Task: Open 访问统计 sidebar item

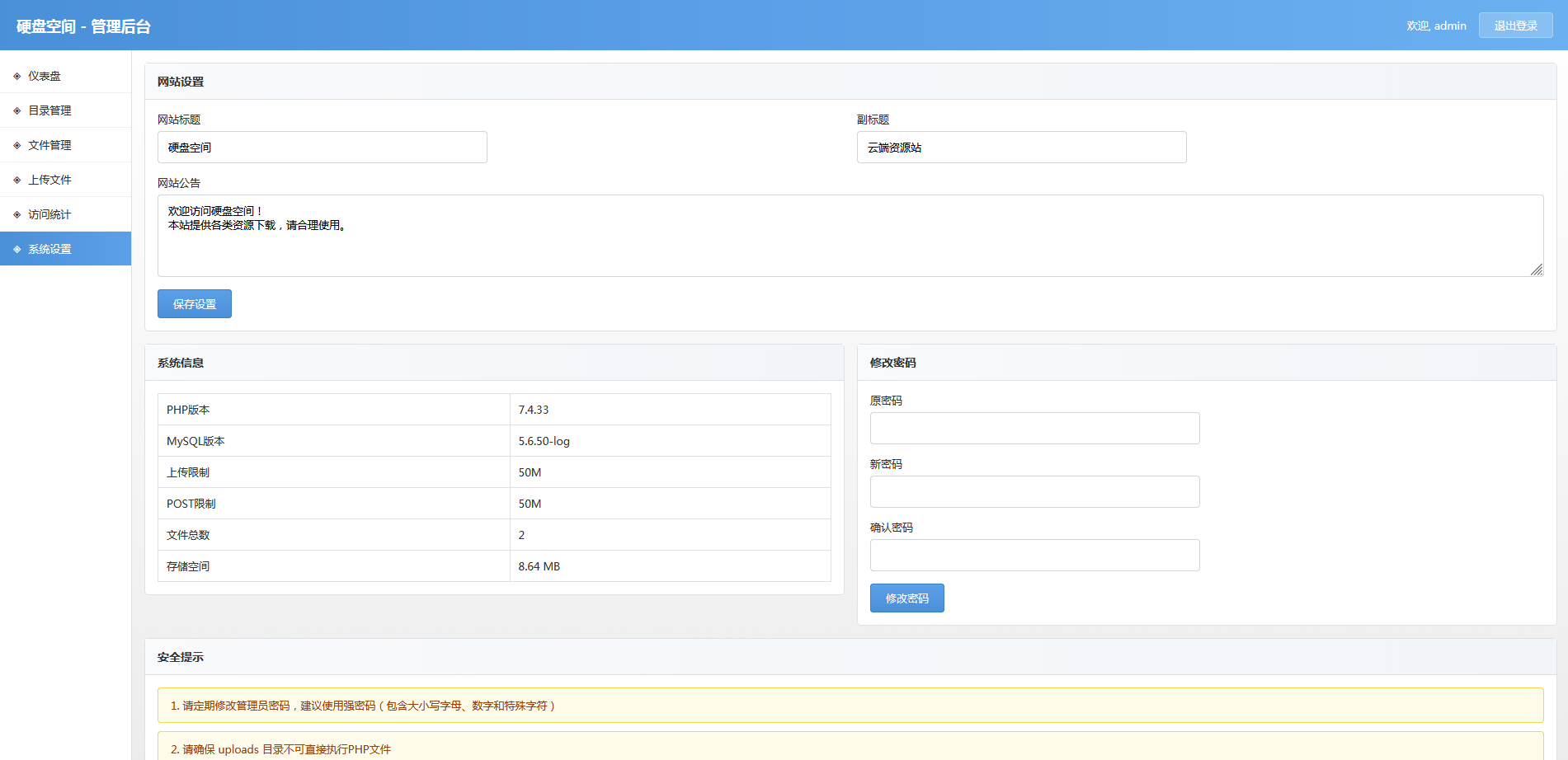Action: coord(49,214)
